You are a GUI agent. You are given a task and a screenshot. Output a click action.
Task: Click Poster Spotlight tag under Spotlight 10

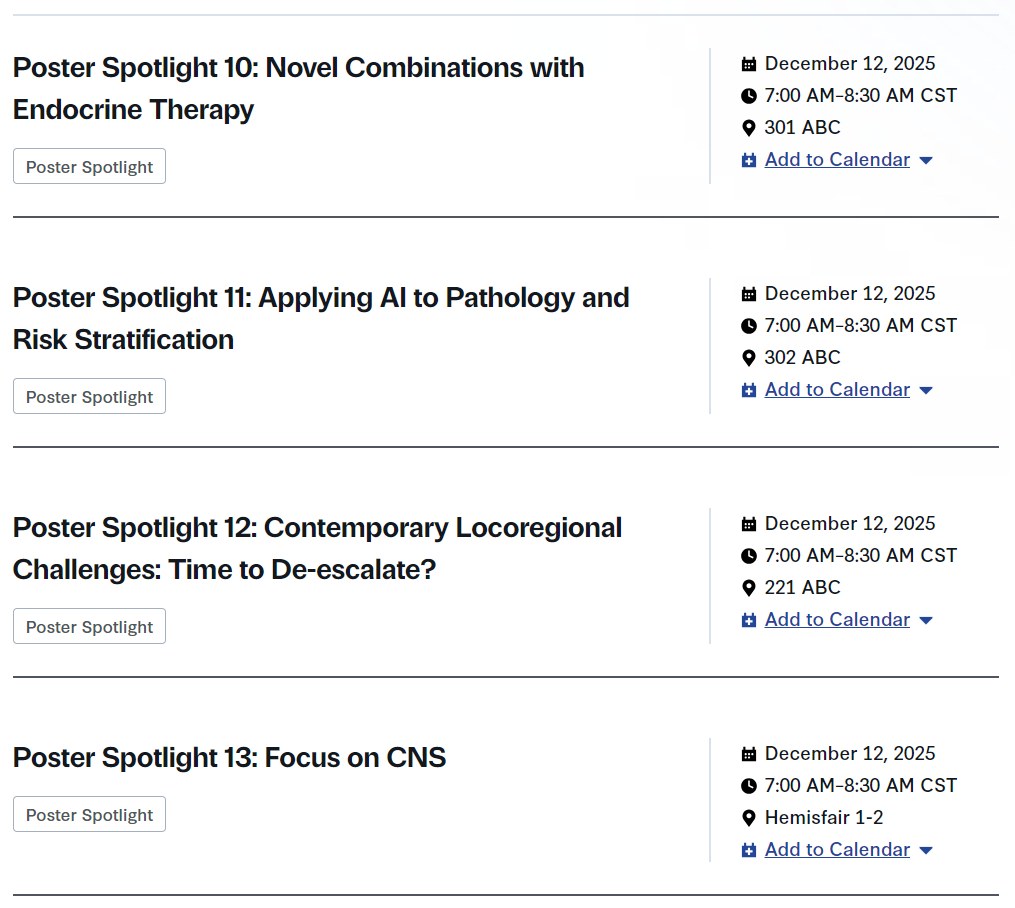[x=89, y=167]
